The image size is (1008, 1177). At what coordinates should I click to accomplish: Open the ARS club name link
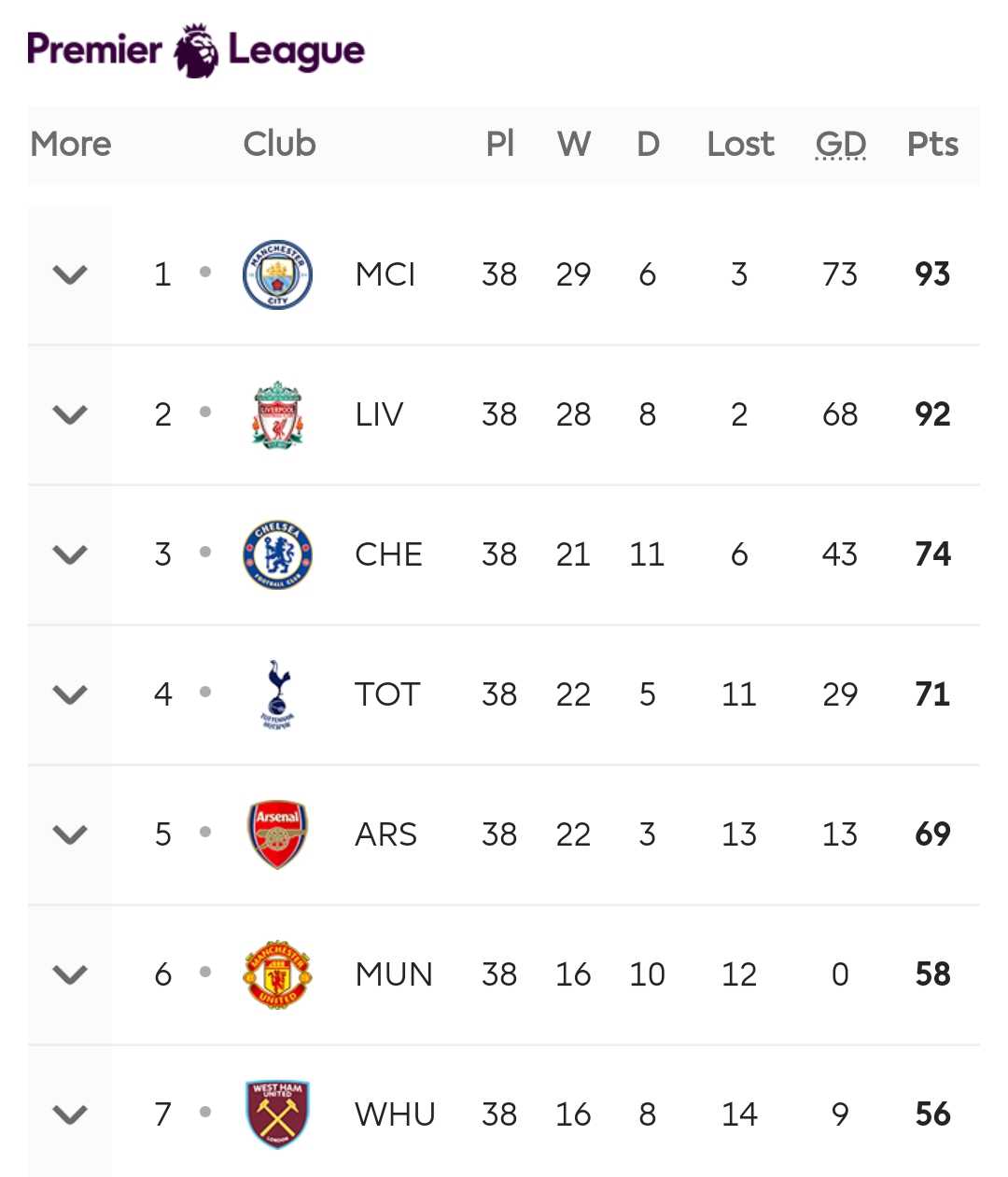385,834
